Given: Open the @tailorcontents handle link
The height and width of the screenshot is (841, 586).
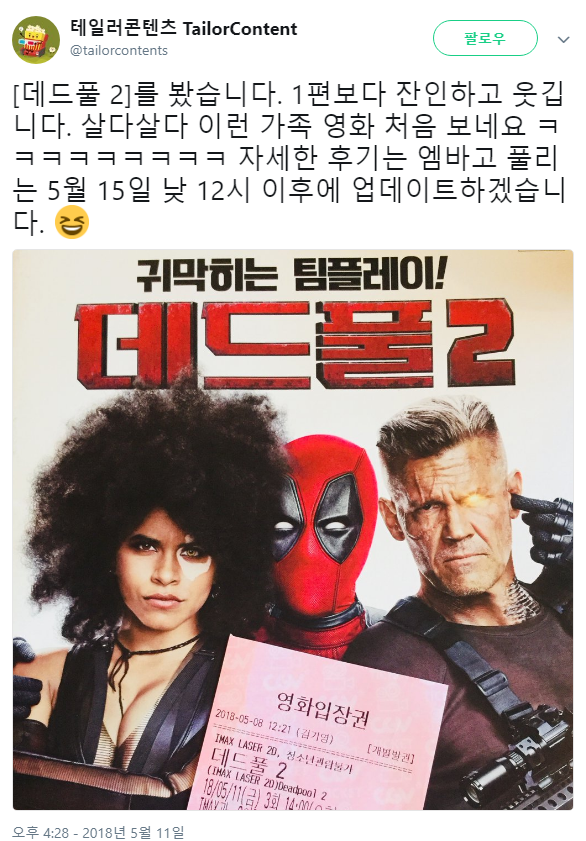Looking at the screenshot, I should click(119, 50).
